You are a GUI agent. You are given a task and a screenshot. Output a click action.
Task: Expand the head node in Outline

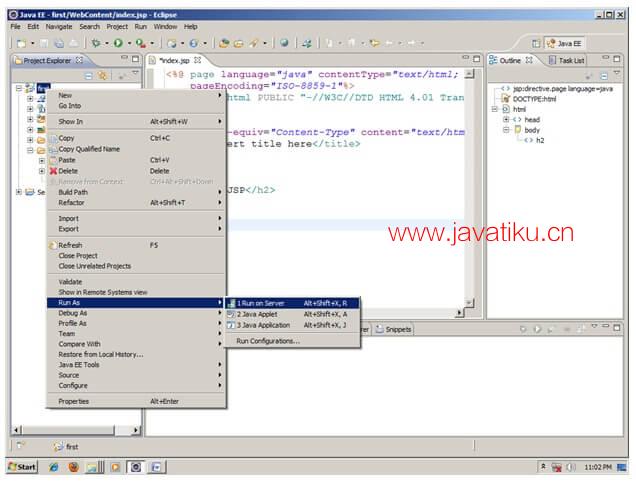[506, 120]
